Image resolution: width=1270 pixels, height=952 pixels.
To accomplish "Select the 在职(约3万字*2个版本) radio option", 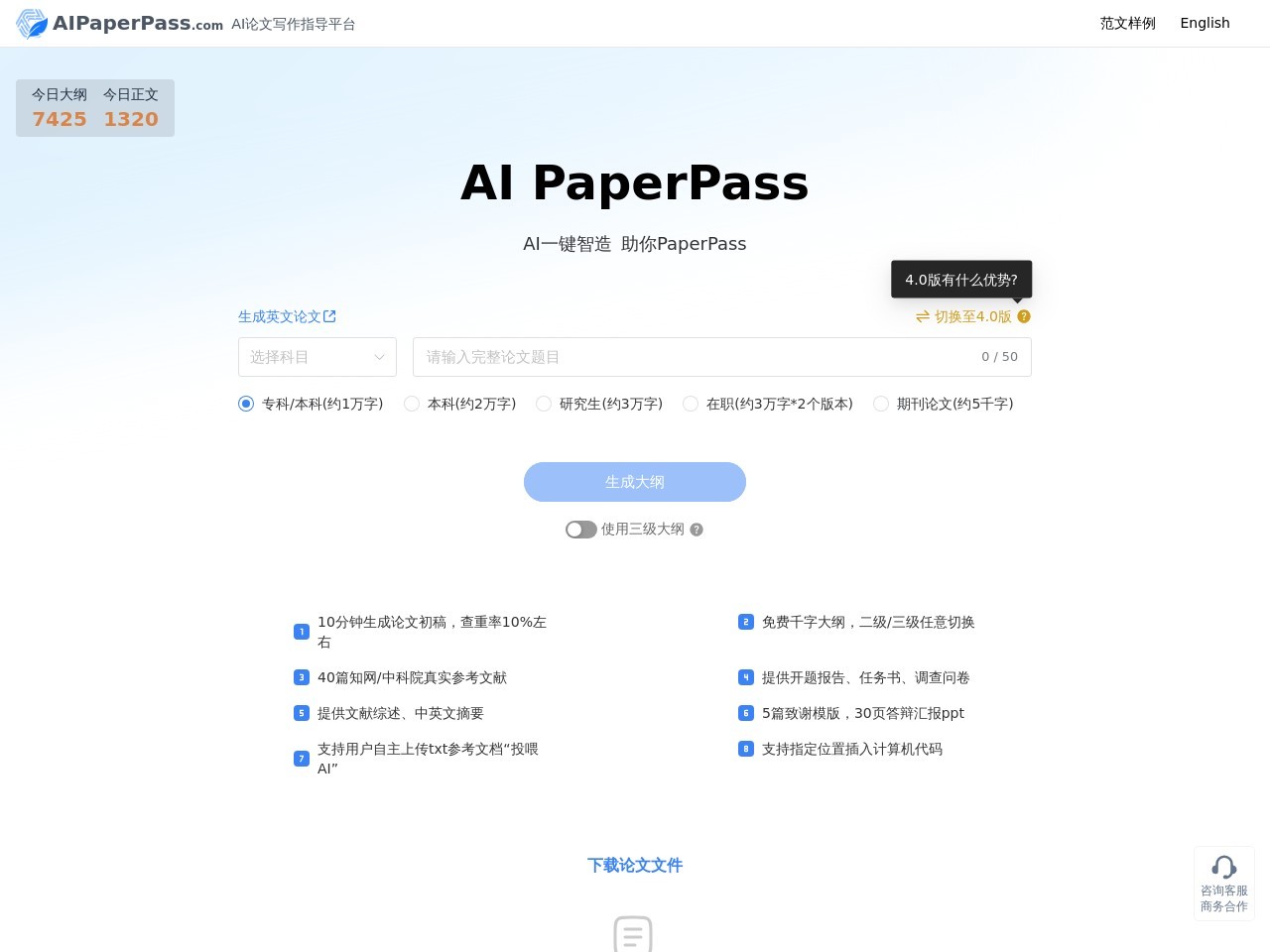I will click(x=691, y=404).
